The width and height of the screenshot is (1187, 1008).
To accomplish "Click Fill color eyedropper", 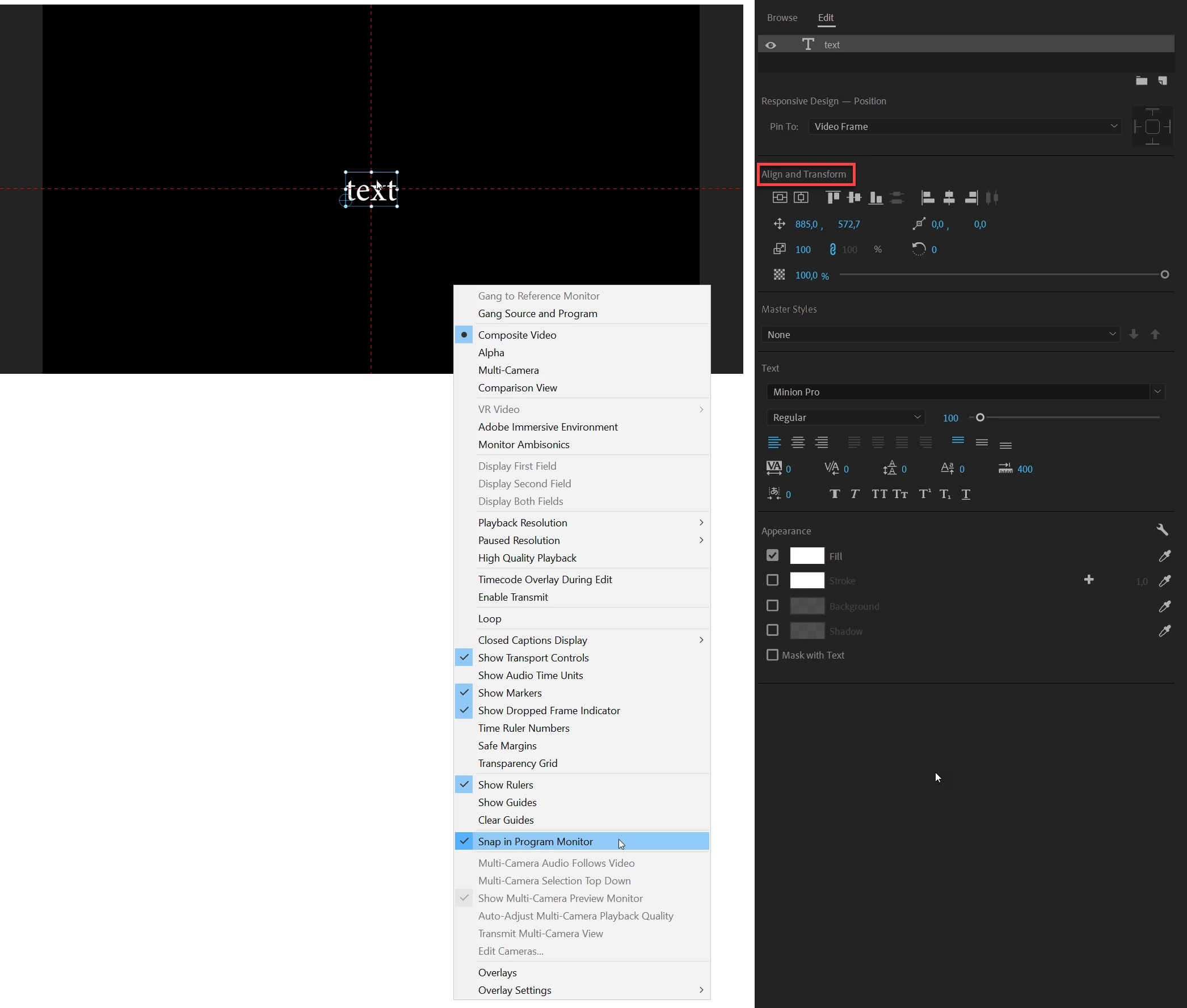I will (1164, 556).
